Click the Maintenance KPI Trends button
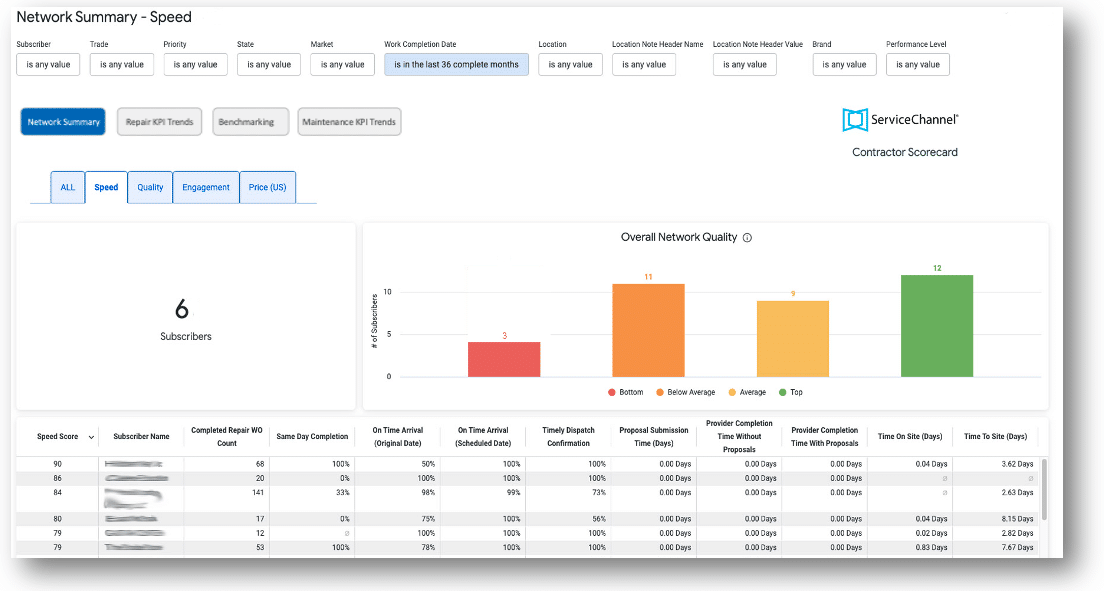 (349, 121)
